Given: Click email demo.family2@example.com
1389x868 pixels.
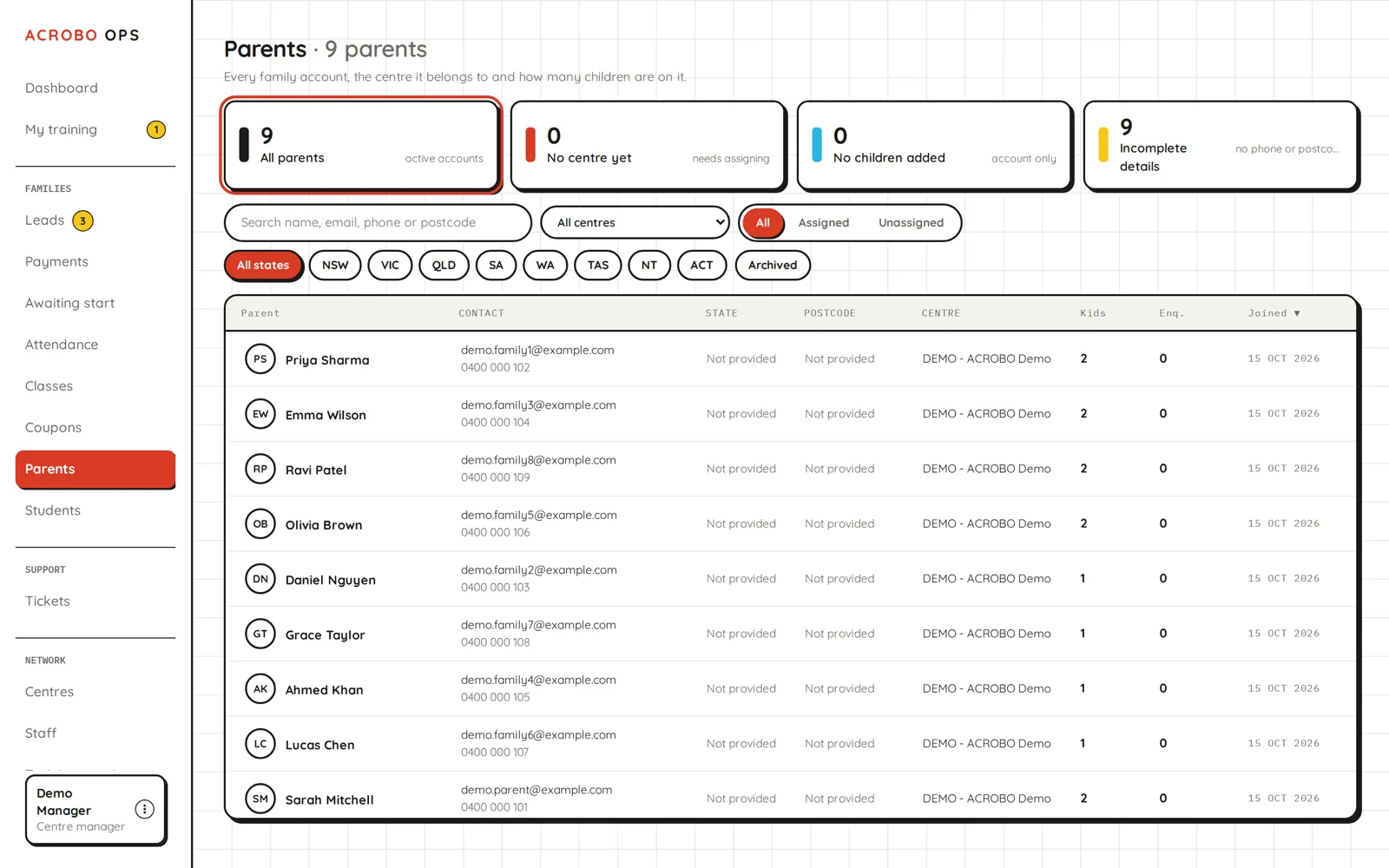Looking at the screenshot, I should pyautogui.click(x=539, y=570).
